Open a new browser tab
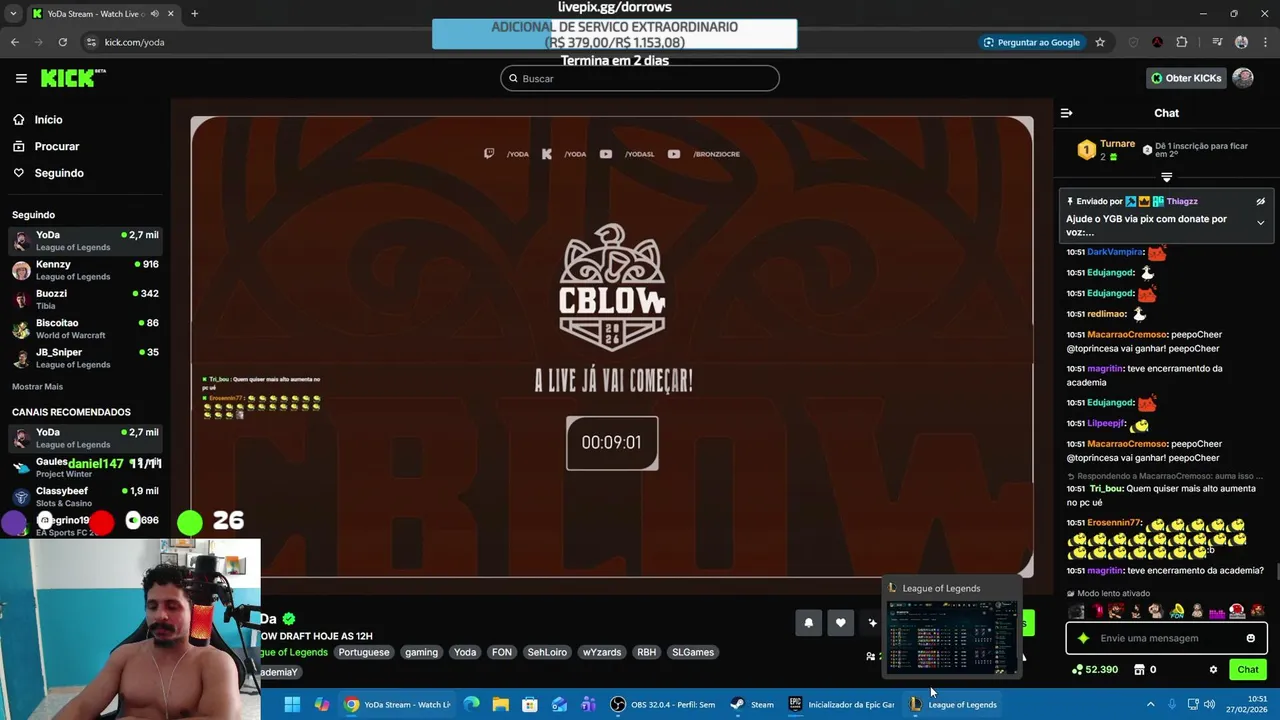This screenshot has width=1280, height=720. coord(194,14)
